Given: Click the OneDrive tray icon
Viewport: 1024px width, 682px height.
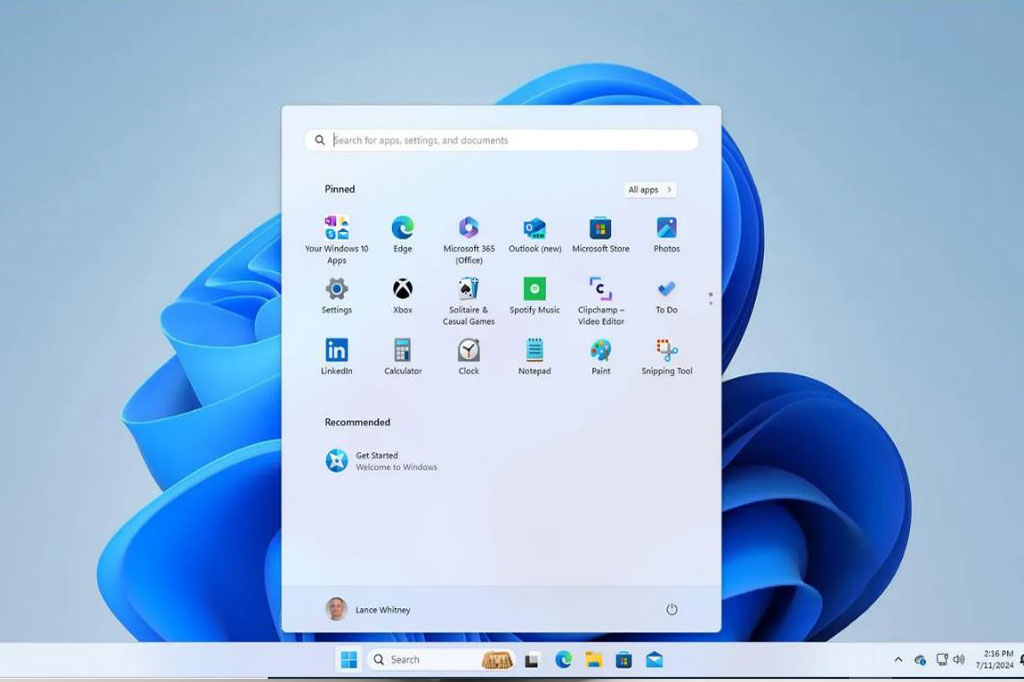Looking at the screenshot, I should [920, 660].
